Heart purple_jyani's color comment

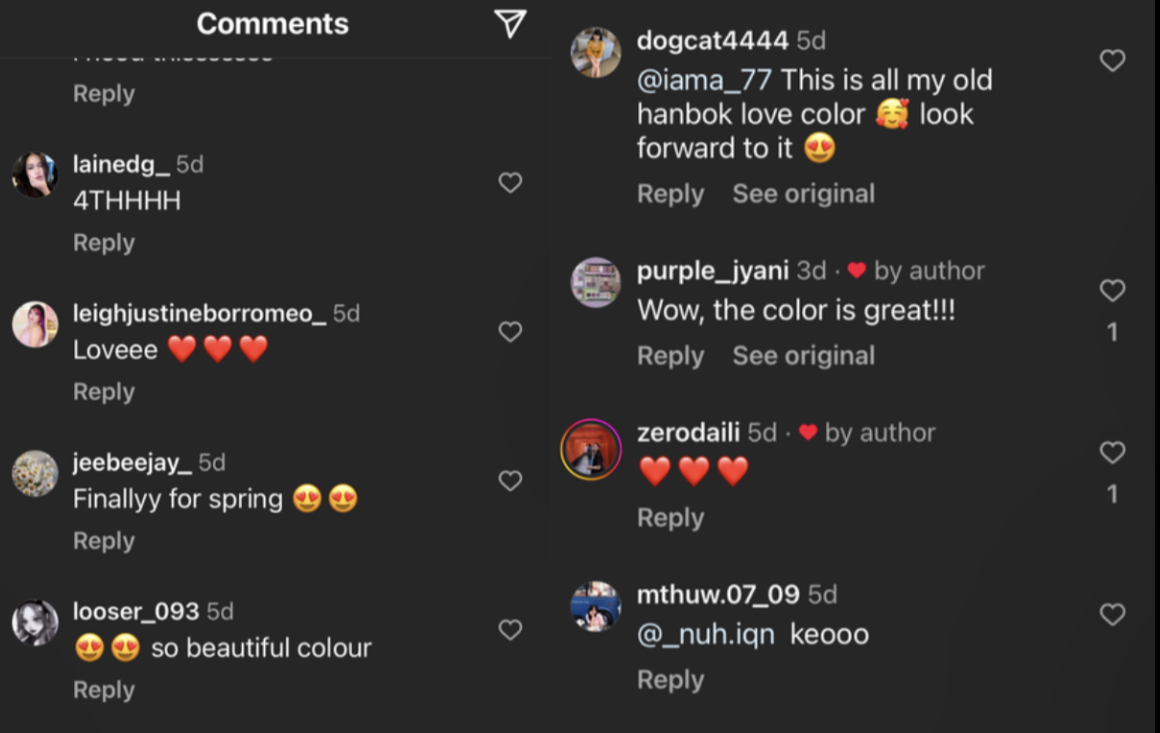tap(1112, 291)
